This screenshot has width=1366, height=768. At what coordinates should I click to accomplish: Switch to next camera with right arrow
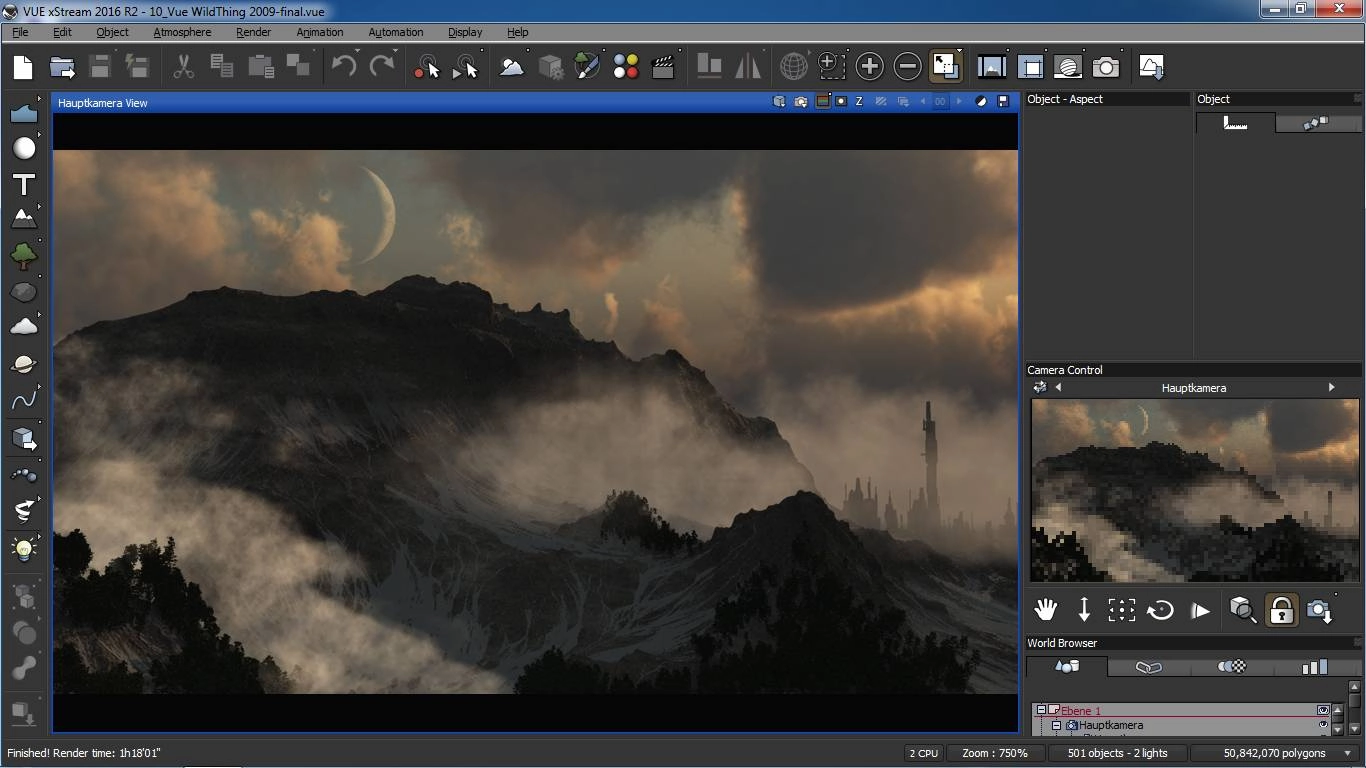(x=1331, y=388)
